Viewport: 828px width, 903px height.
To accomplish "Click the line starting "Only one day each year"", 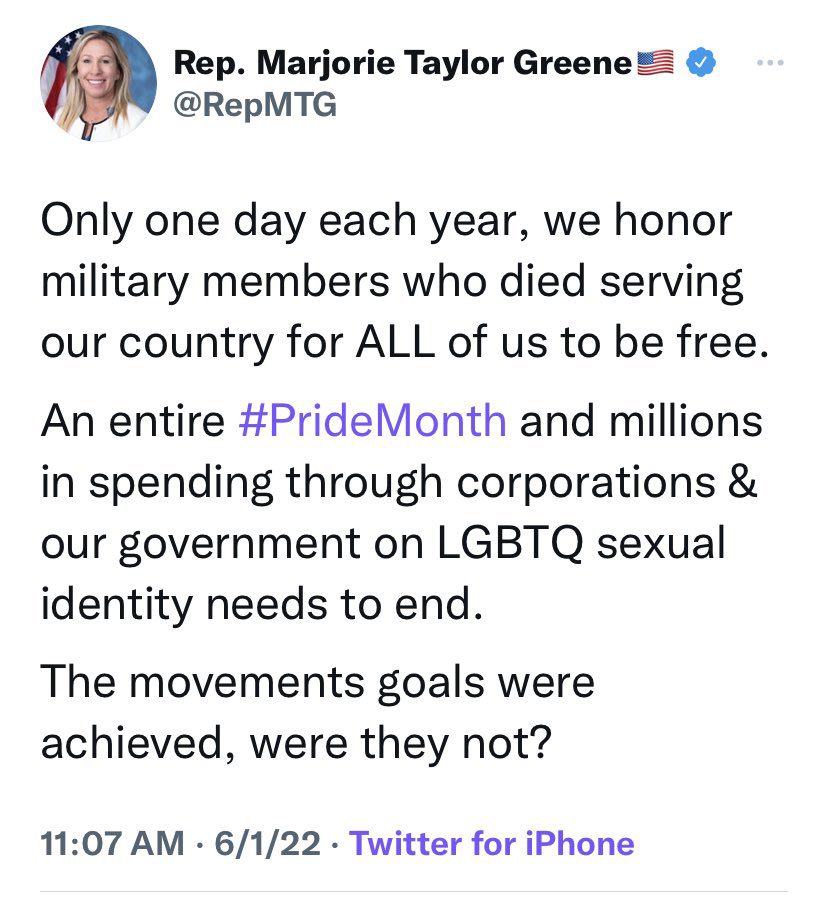I will click(386, 221).
